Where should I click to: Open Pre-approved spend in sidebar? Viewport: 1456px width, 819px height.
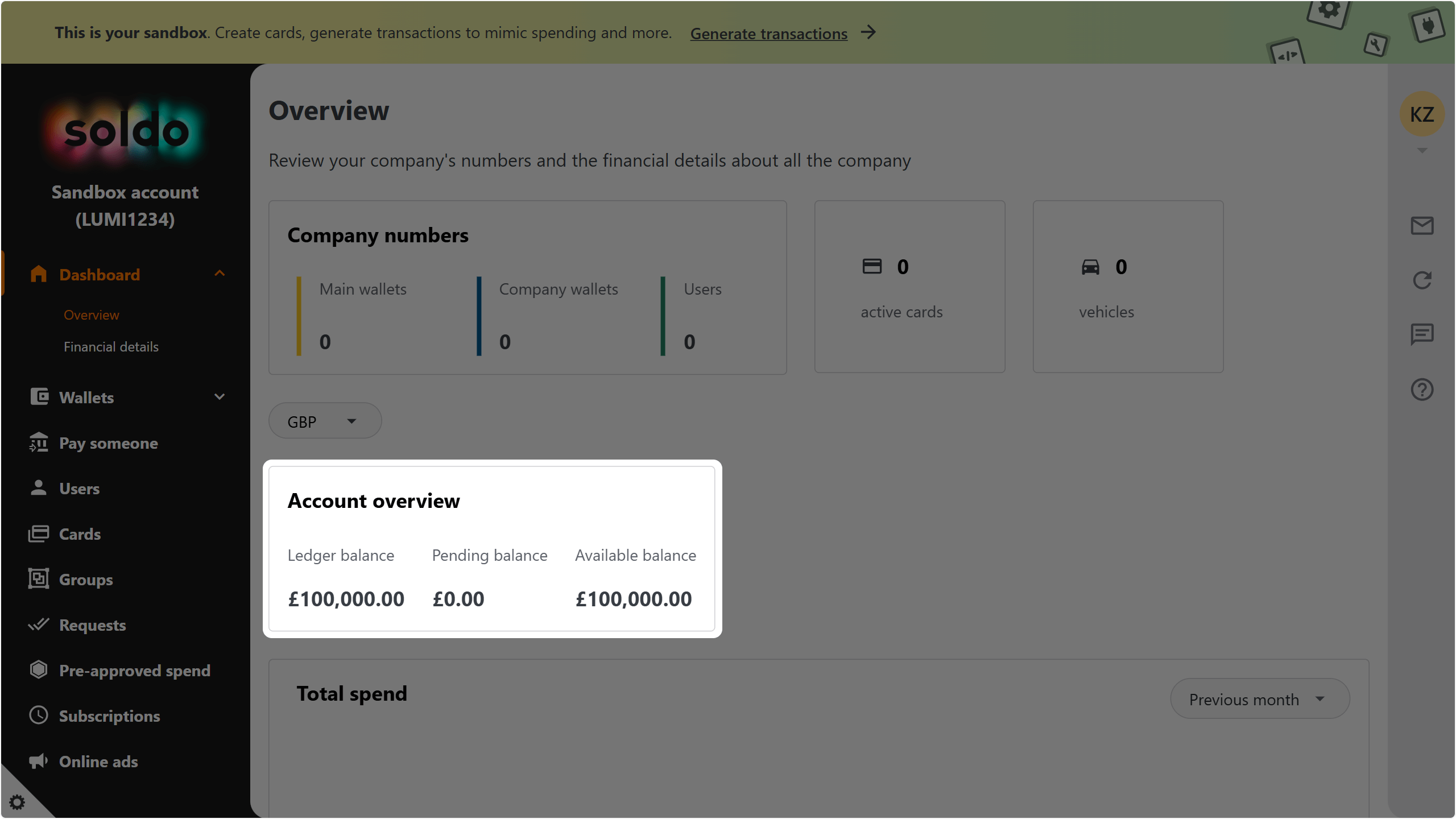135,671
